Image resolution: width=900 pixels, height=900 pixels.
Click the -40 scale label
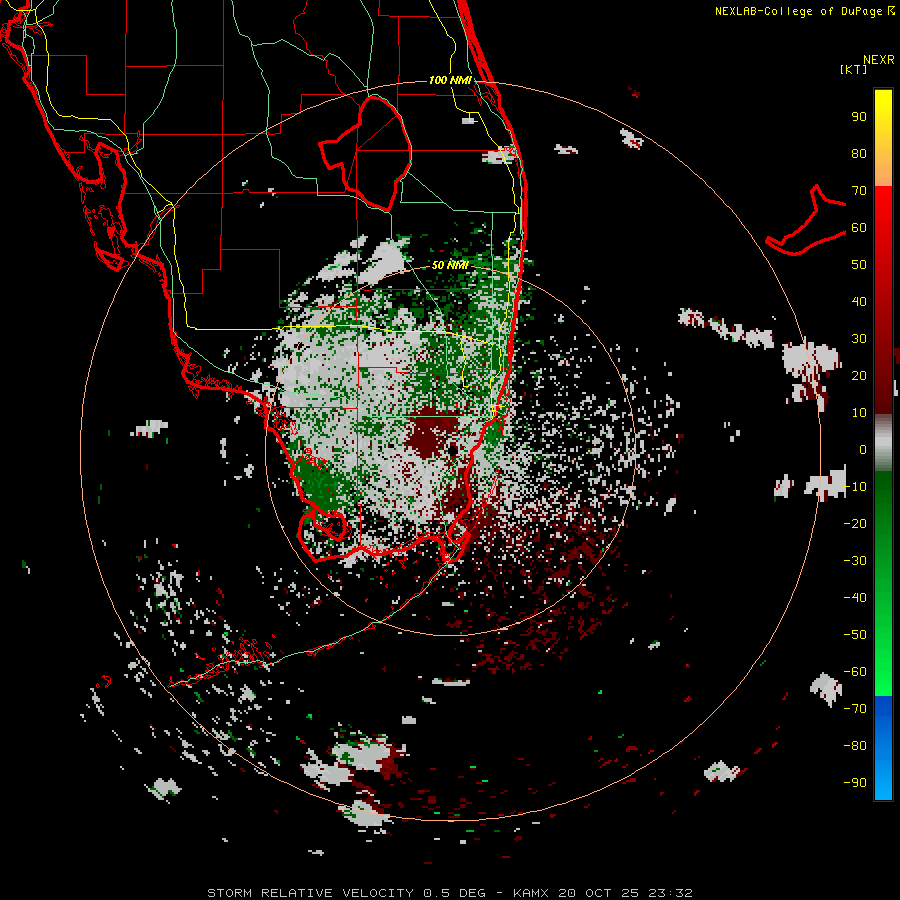(855, 598)
